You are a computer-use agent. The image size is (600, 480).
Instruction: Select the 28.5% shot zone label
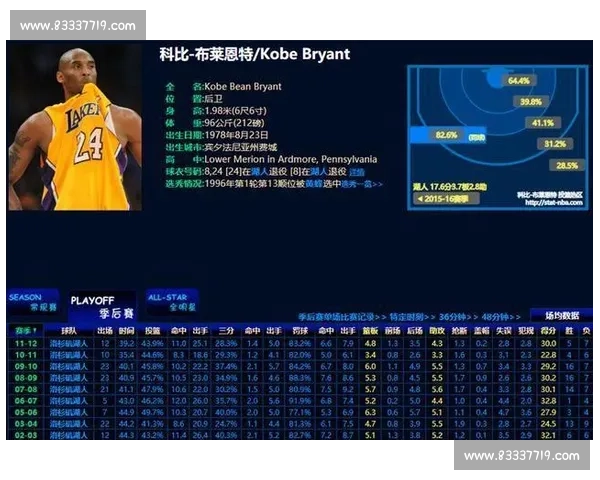[567, 165]
